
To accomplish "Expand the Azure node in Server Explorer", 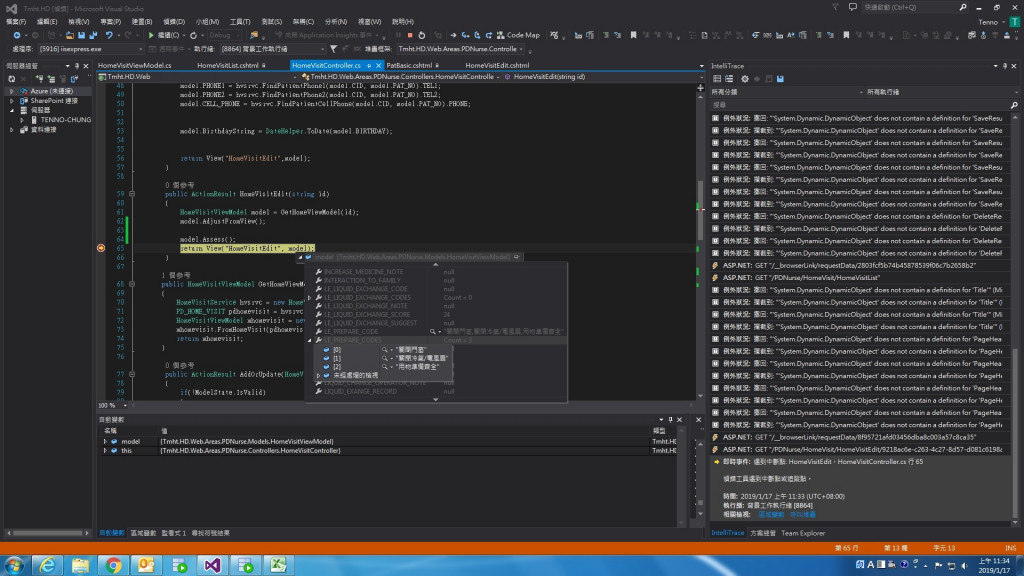I will [x=11, y=91].
